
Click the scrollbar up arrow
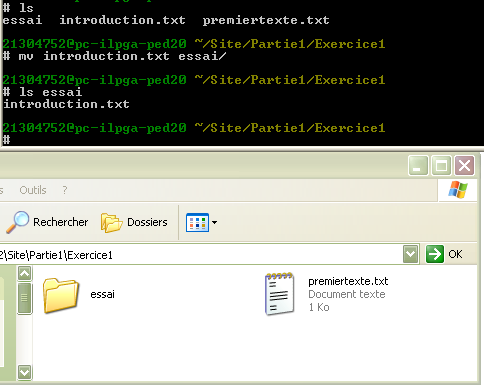[25, 274]
